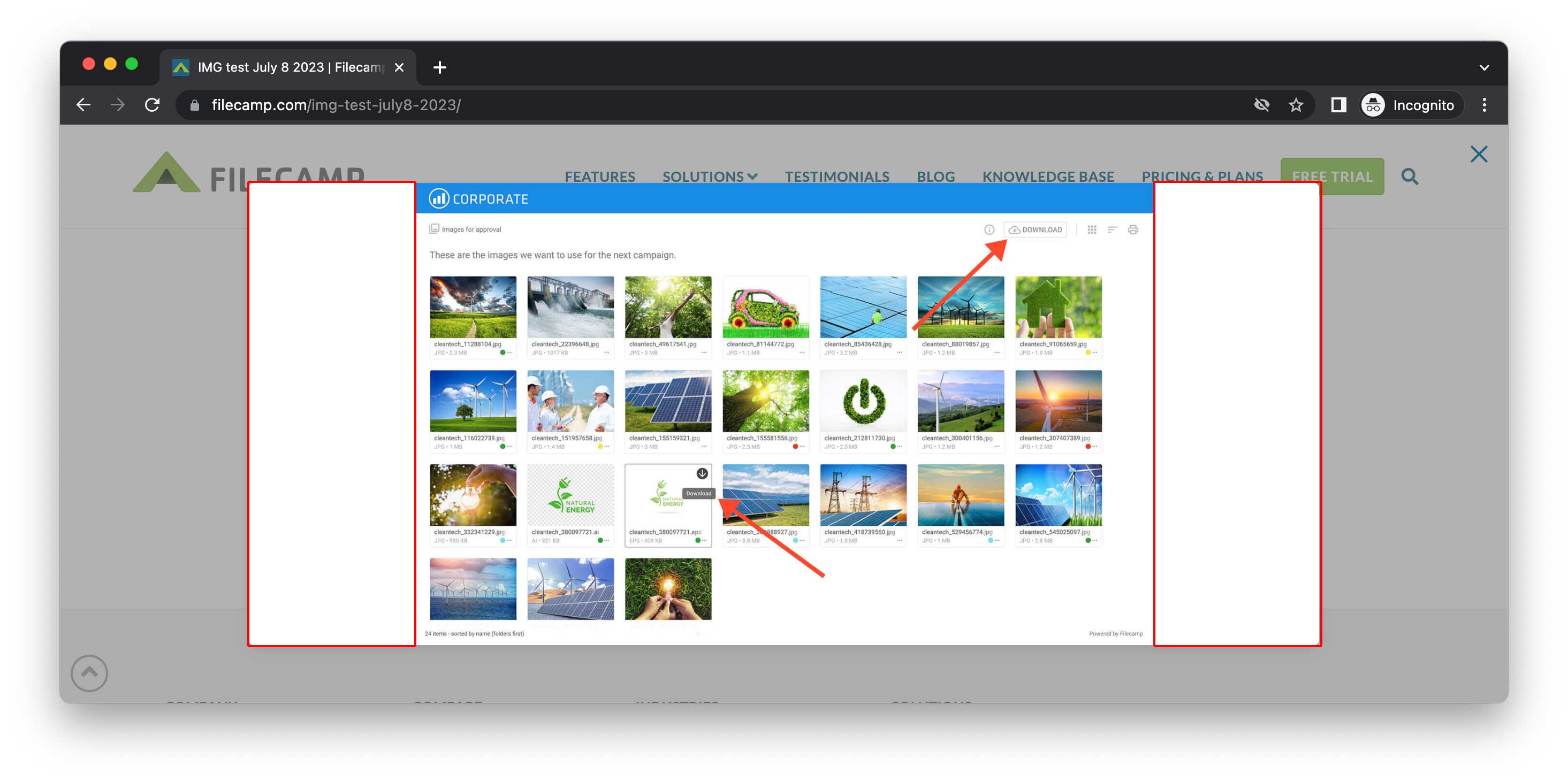Open the side panel icon in Chrome
Viewport: 1568px width, 782px height.
1338,105
